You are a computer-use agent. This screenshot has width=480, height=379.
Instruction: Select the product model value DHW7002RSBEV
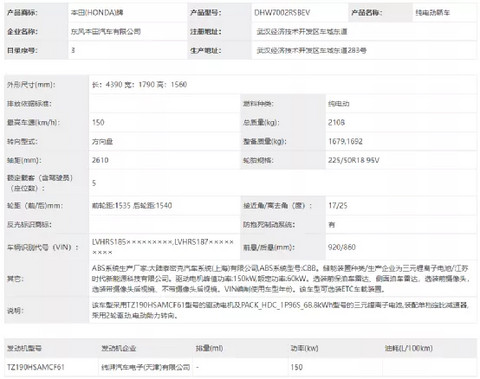[x=282, y=13]
